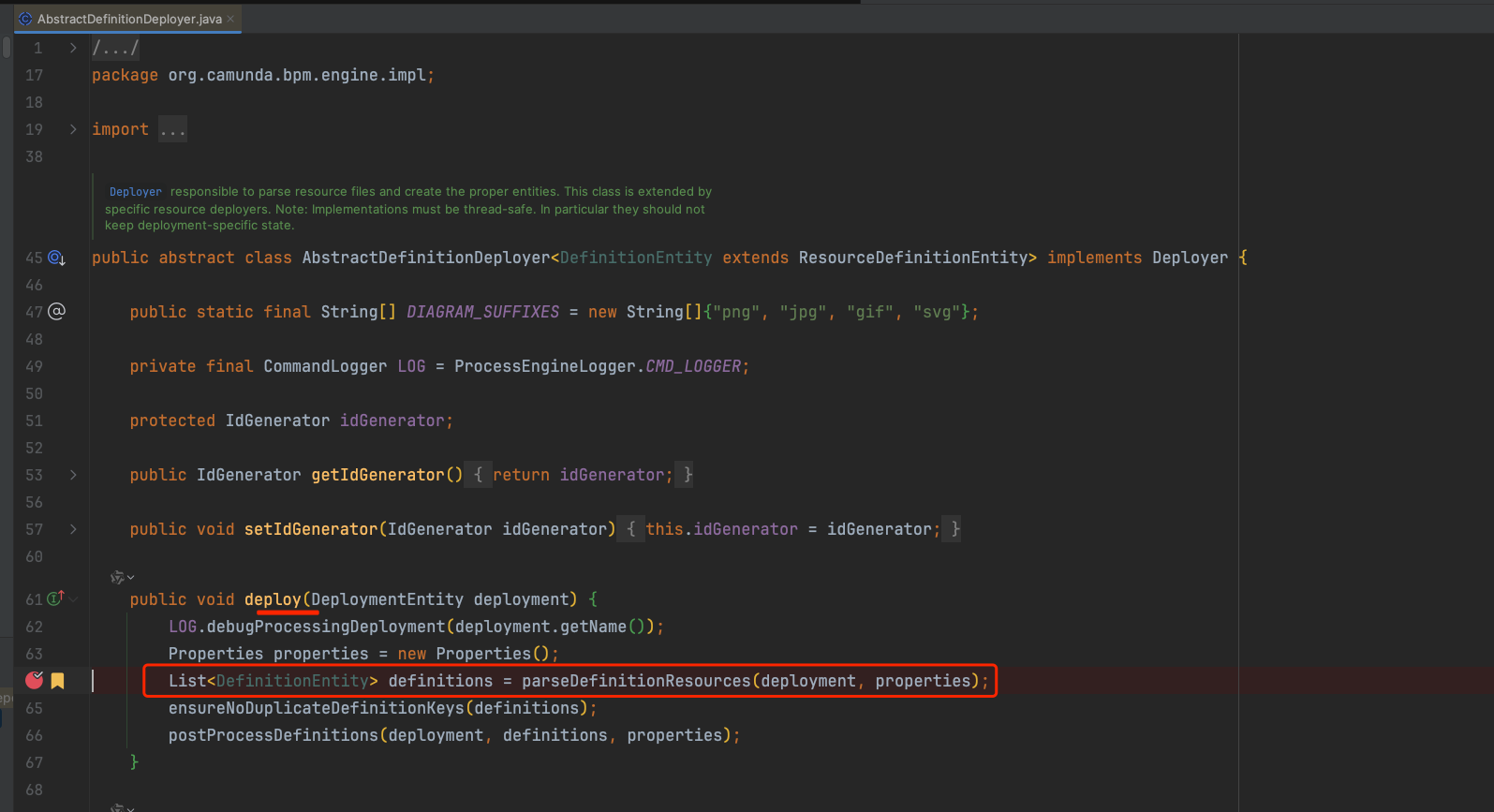
Task: Click the DIAGRAM_SUFFIXES constant name
Action: pos(482,312)
